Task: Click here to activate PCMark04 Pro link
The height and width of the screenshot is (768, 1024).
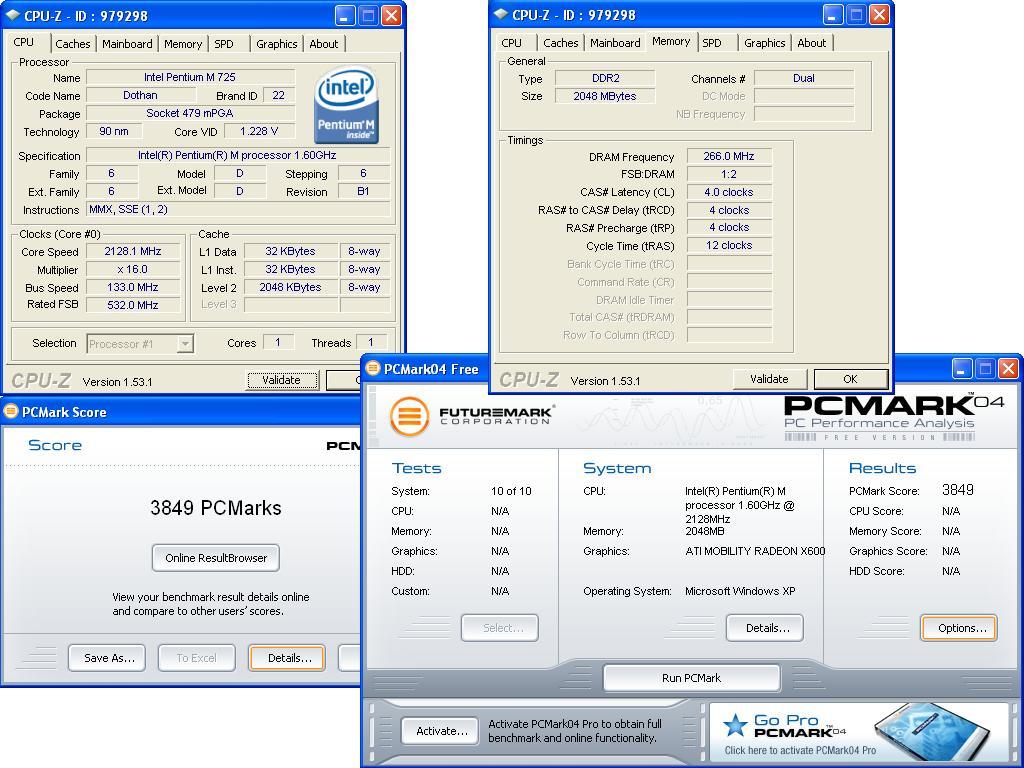Action: click(800, 750)
